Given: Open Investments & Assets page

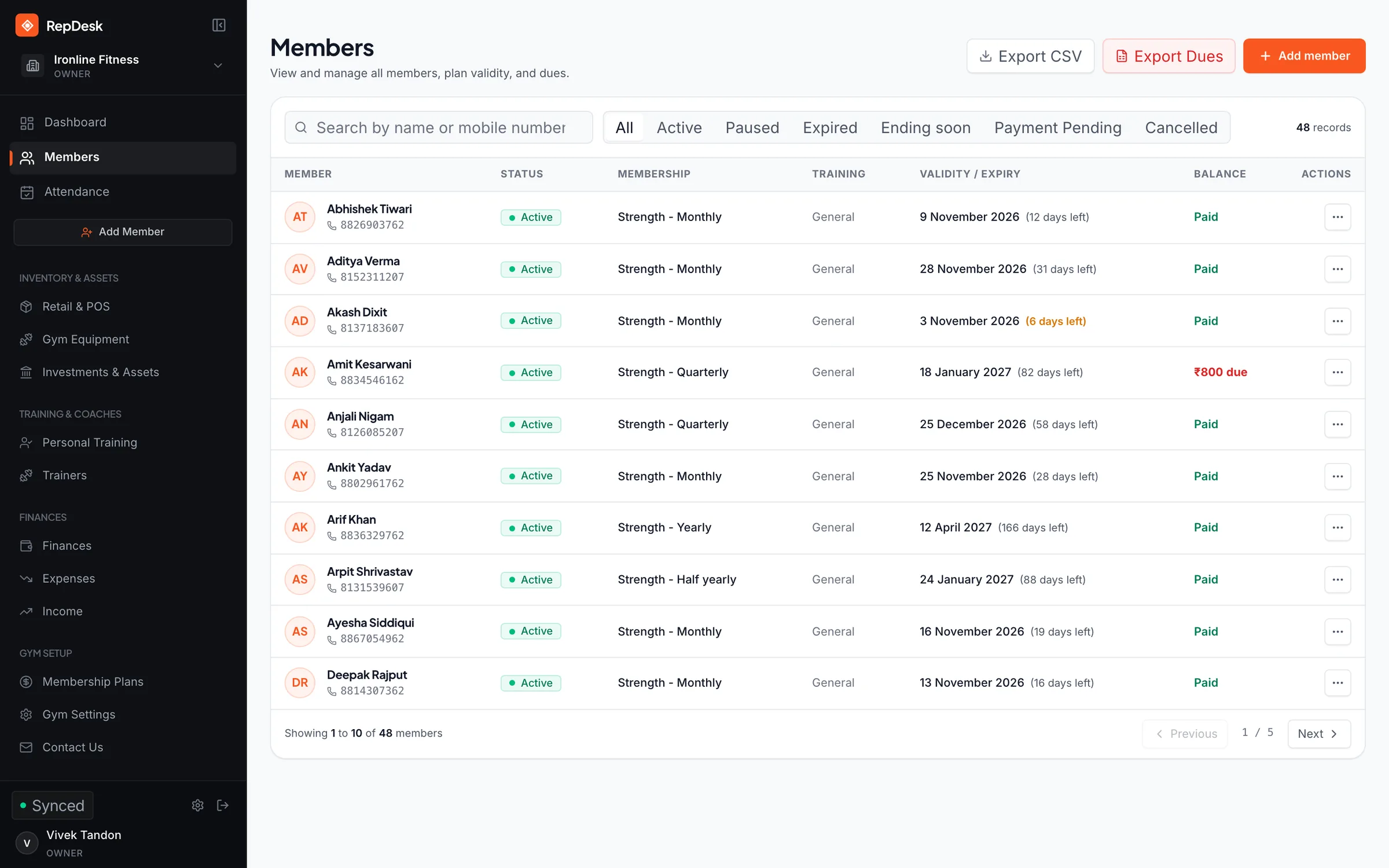Looking at the screenshot, I should coord(123,373).
